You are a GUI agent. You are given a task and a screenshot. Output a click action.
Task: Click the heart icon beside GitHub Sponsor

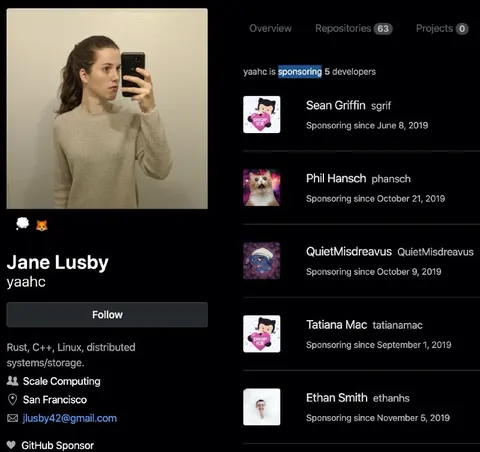pos(11,445)
